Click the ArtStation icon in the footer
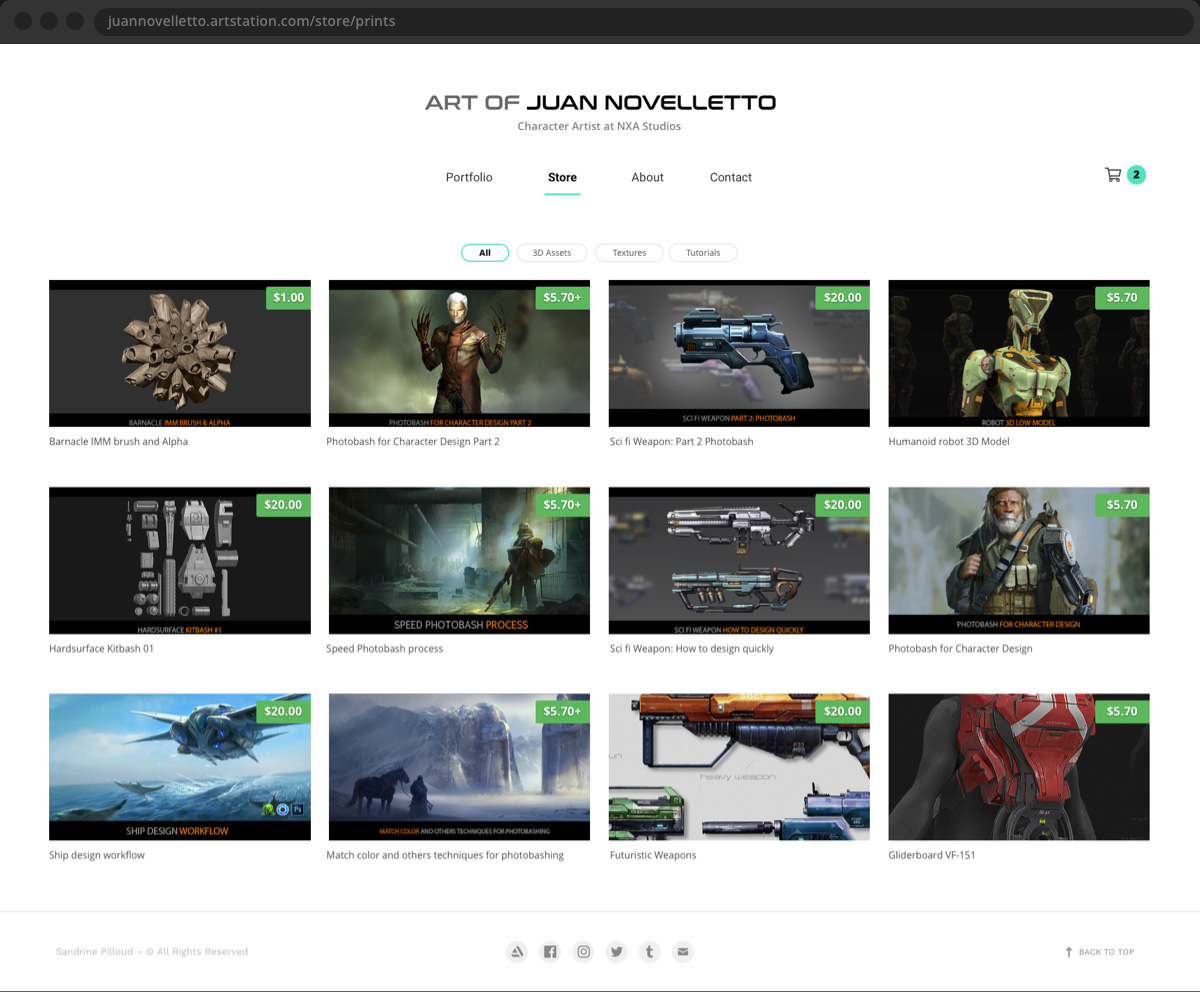Viewport: 1200px width, 992px height. [517, 951]
